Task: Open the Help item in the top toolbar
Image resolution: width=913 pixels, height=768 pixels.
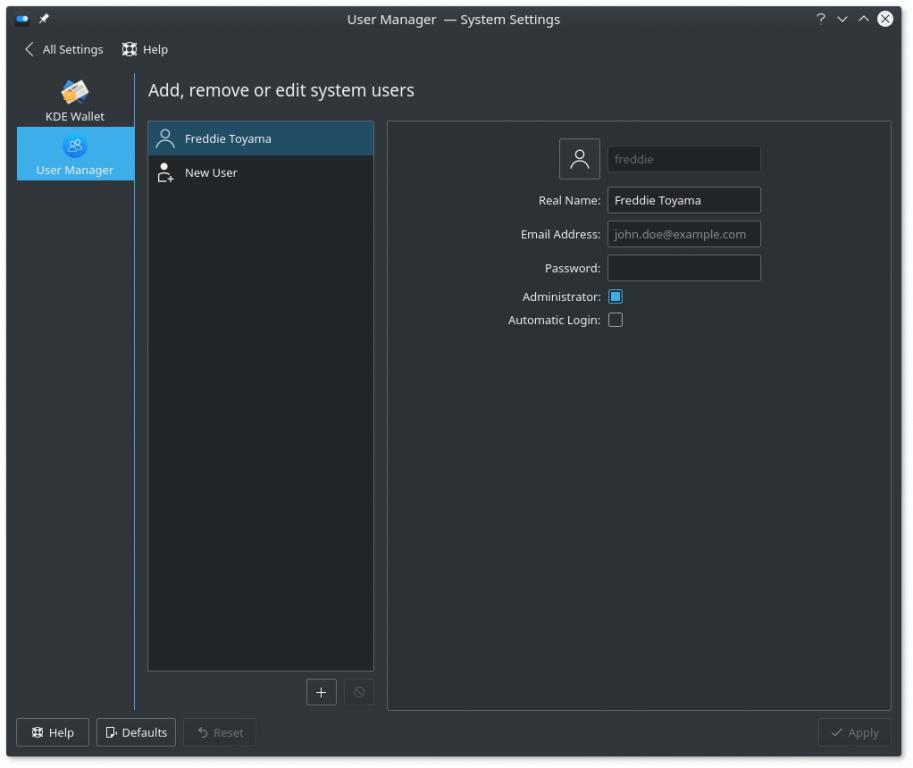Action: [145, 49]
